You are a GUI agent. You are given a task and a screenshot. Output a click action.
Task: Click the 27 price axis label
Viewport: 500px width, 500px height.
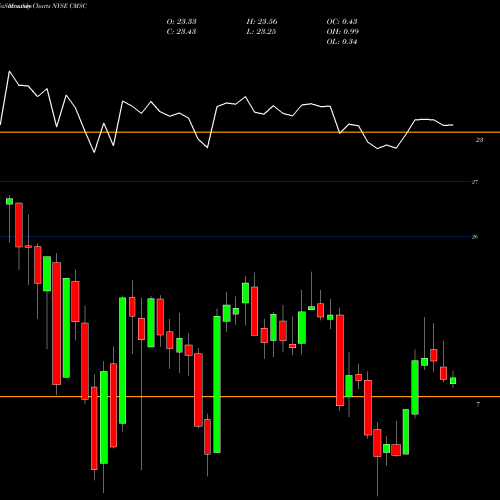click(x=475, y=182)
